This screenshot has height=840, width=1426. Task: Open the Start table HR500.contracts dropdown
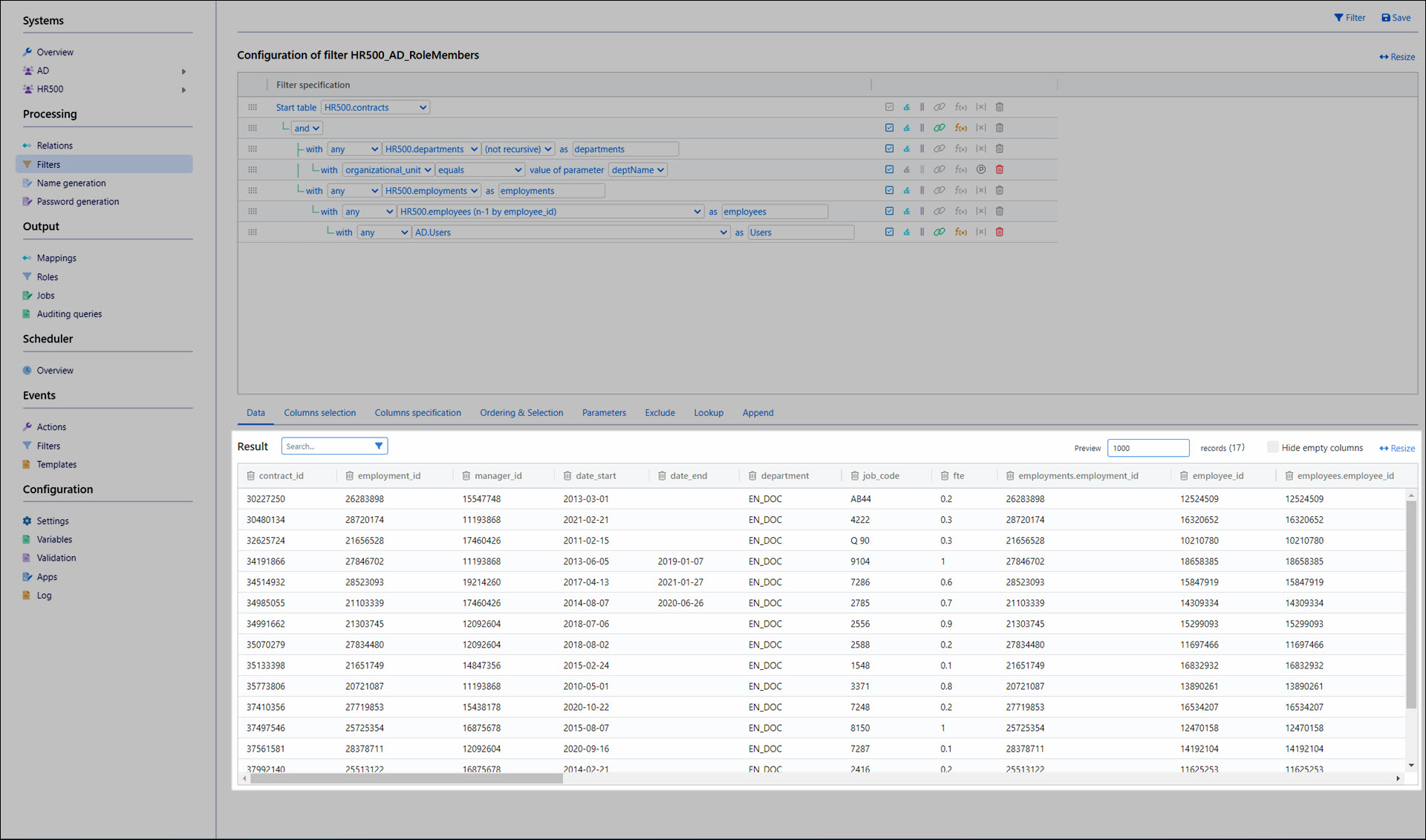tap(375, 108)
